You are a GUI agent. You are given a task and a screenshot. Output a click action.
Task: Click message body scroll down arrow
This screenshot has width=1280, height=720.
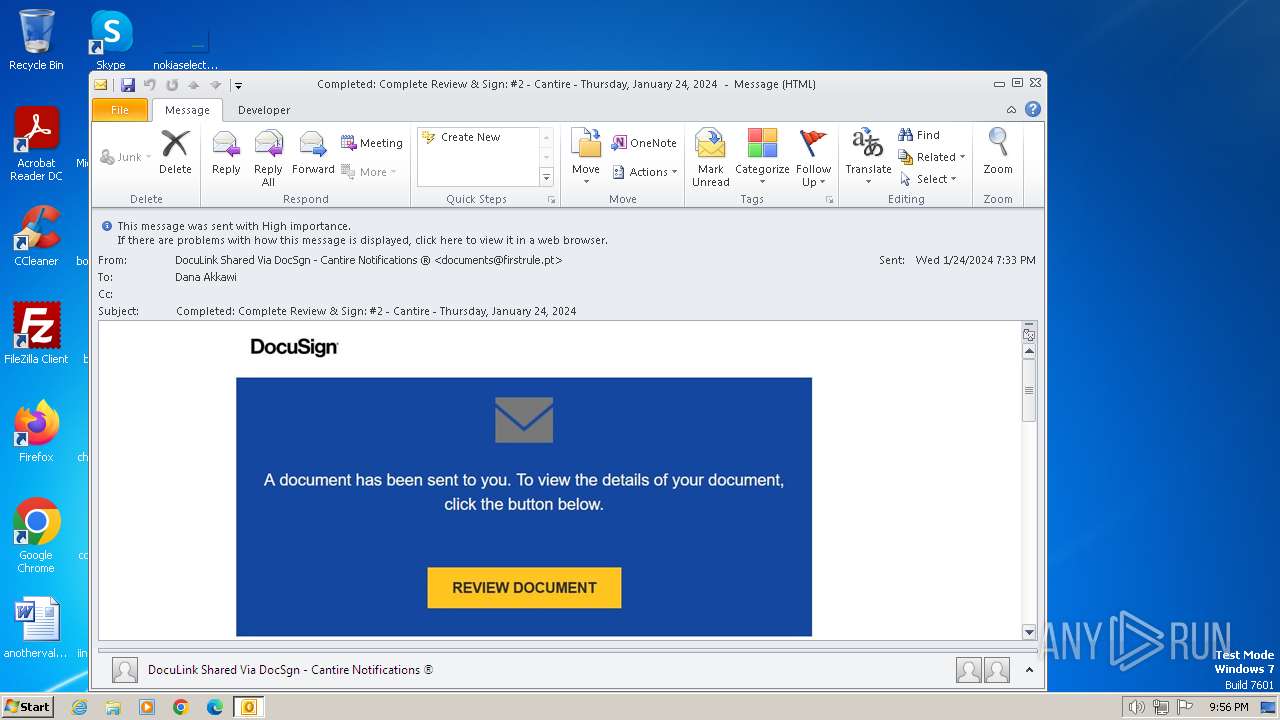coord(1029,632)
